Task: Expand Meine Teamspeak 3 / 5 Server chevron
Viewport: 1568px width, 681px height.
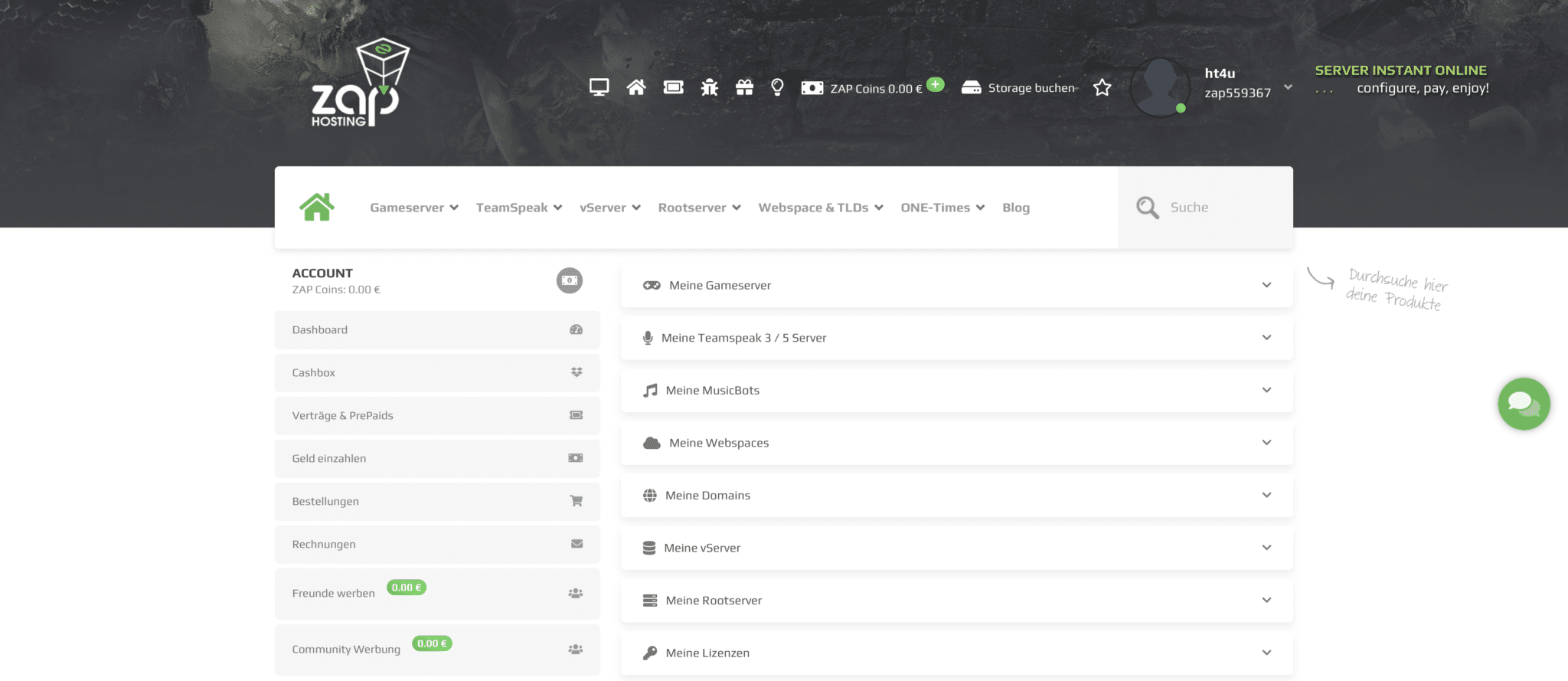Action: [x=1266, y=337]
